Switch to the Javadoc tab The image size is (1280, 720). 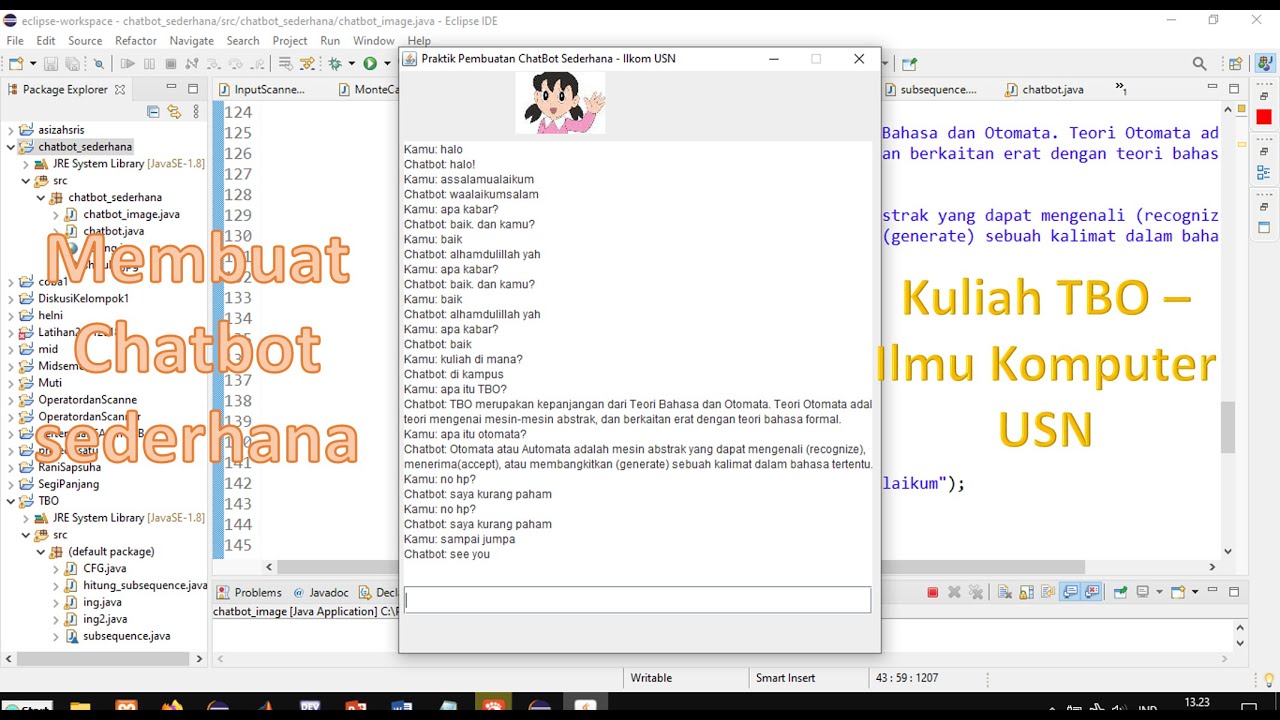(322, 593)
